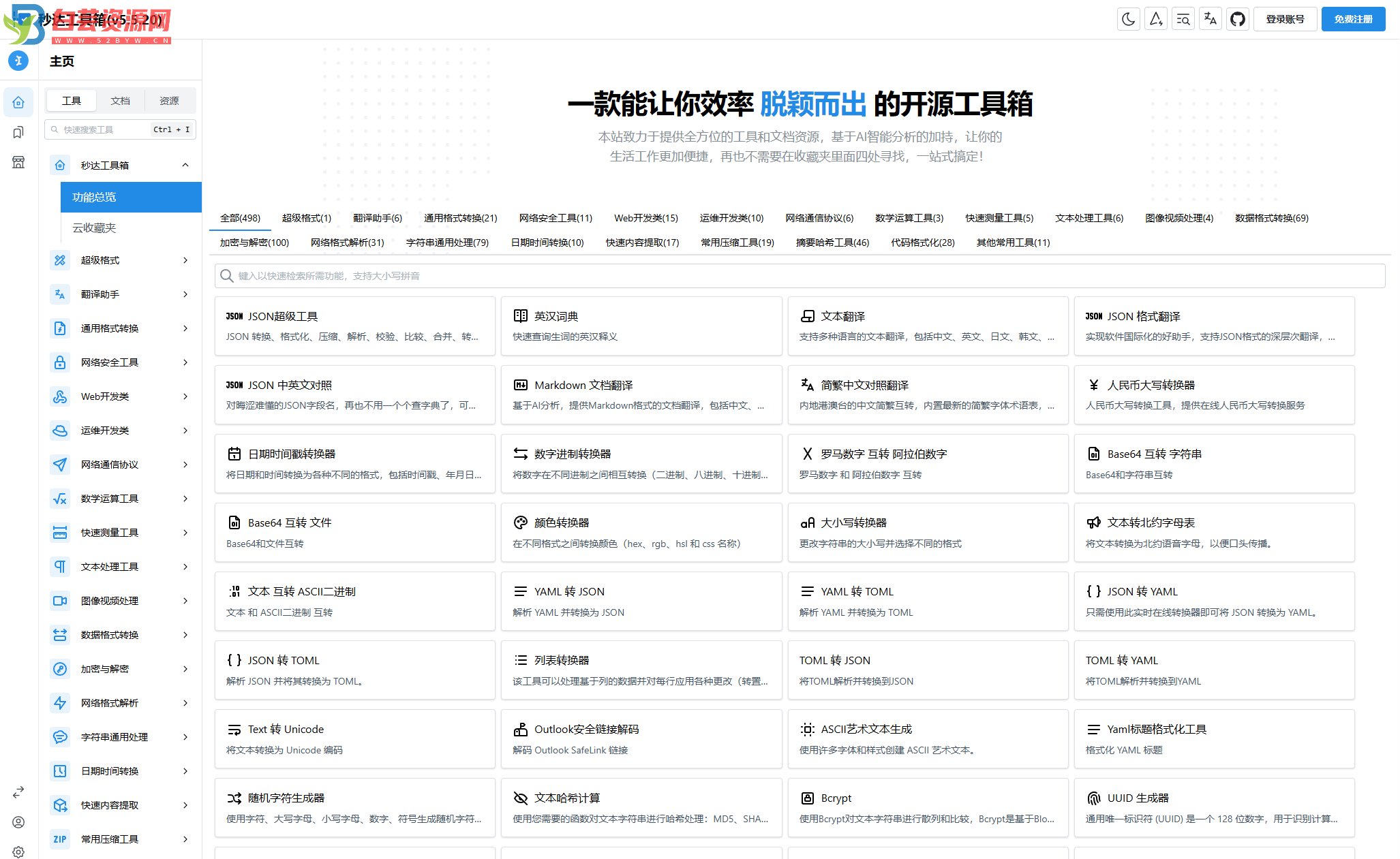The height and width of the screenshot is (859, 1400).
Task: Click the swap arrows icon in left rail
Action: click(18, 792)
